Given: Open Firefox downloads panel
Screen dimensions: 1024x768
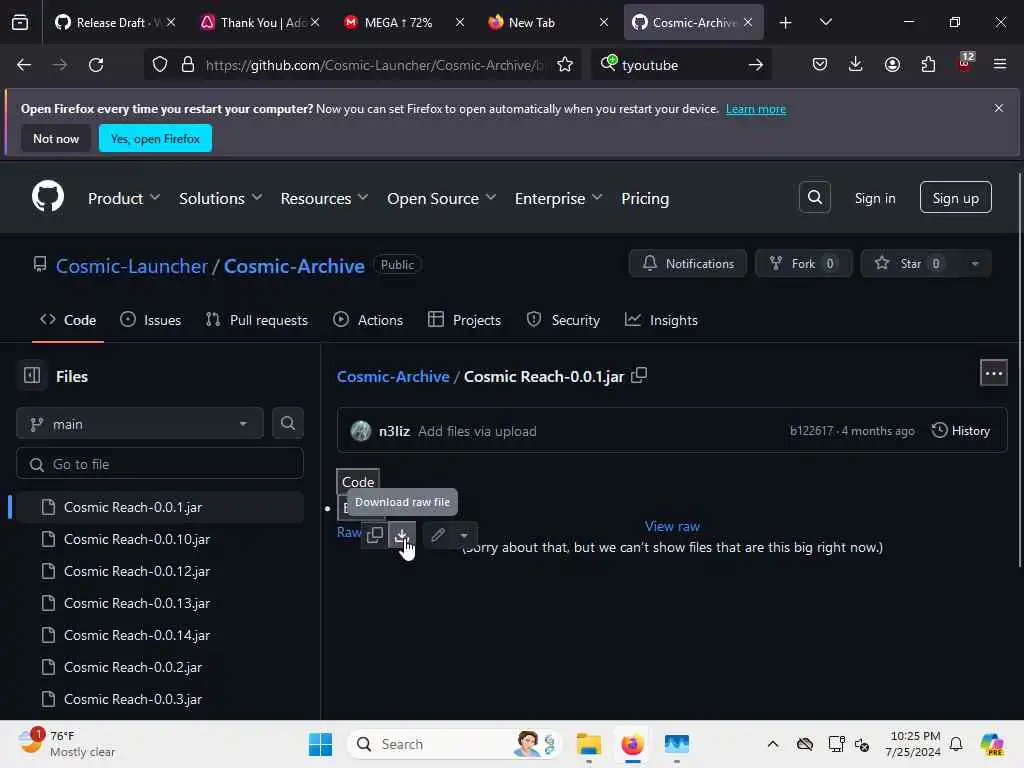Looking at the screenshot, I should (855, 65).
